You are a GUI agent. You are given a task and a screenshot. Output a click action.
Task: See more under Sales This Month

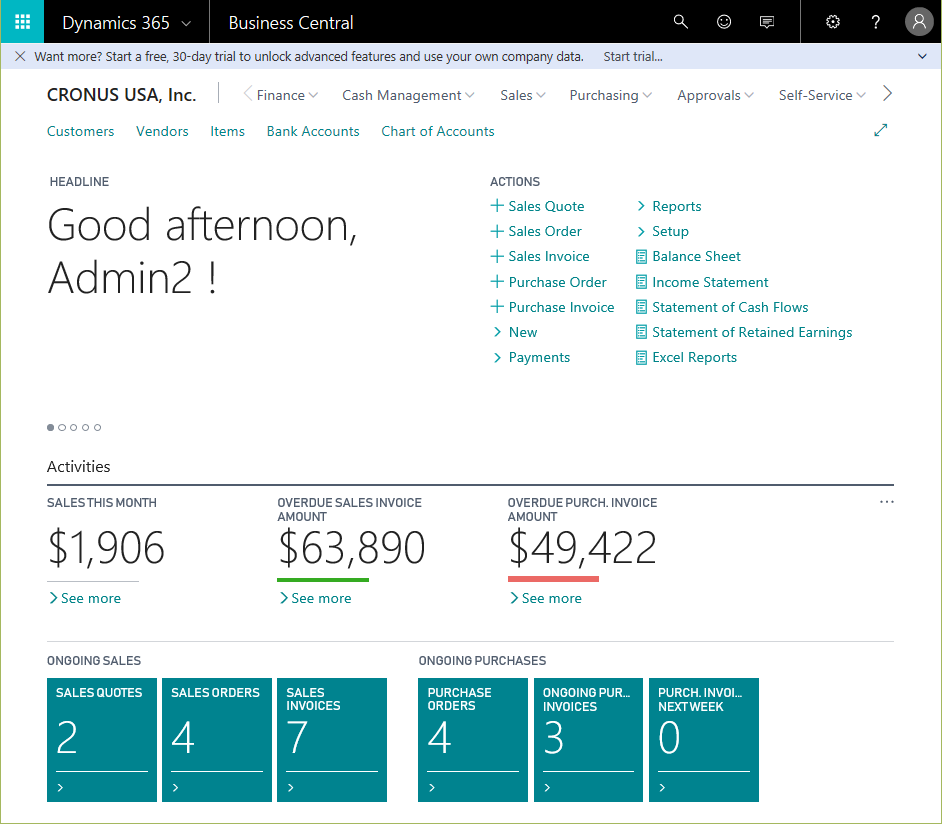[x=85, y=598]
